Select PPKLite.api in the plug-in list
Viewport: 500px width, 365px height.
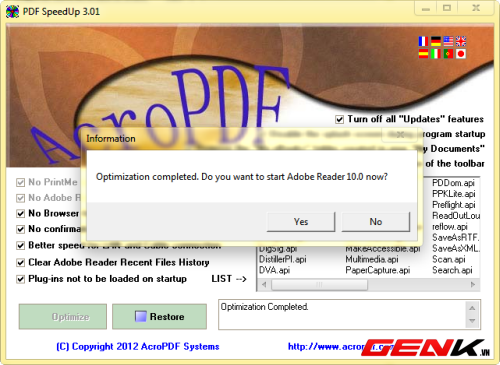point(453,194)
